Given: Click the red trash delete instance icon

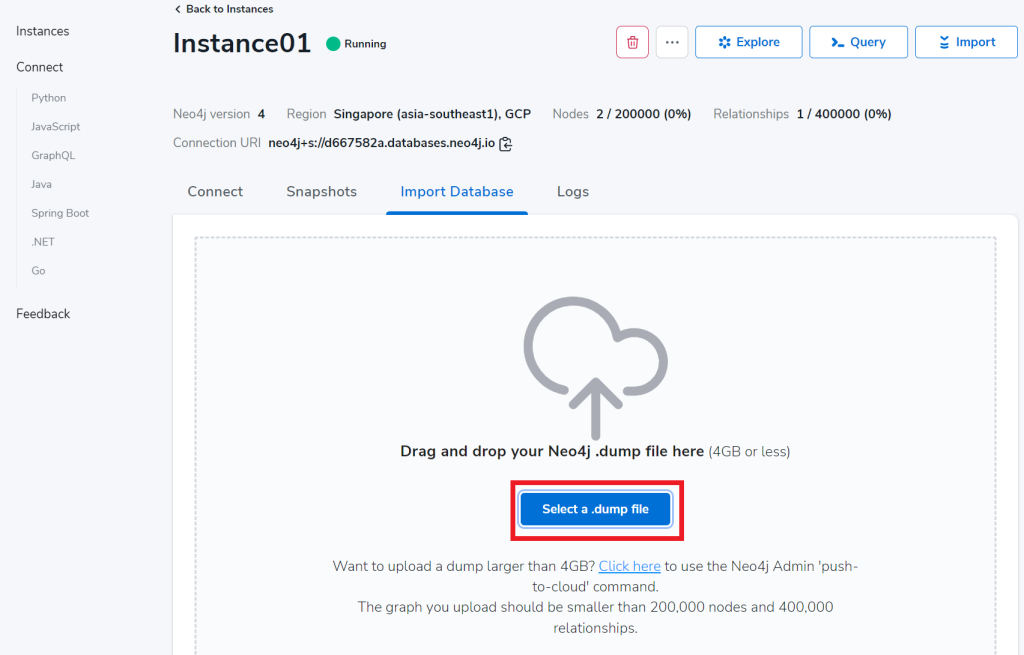Looking at the screenshot, I should coord(632,42).
